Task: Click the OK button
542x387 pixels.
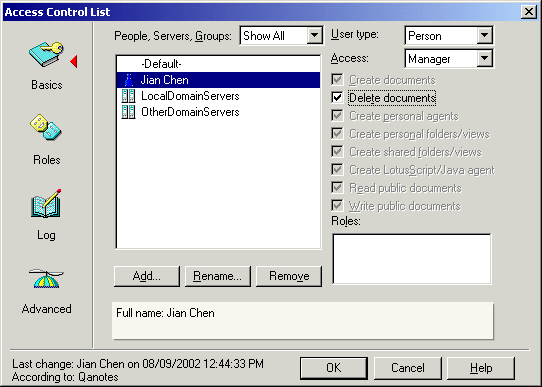Action: (x=334, y=368)
